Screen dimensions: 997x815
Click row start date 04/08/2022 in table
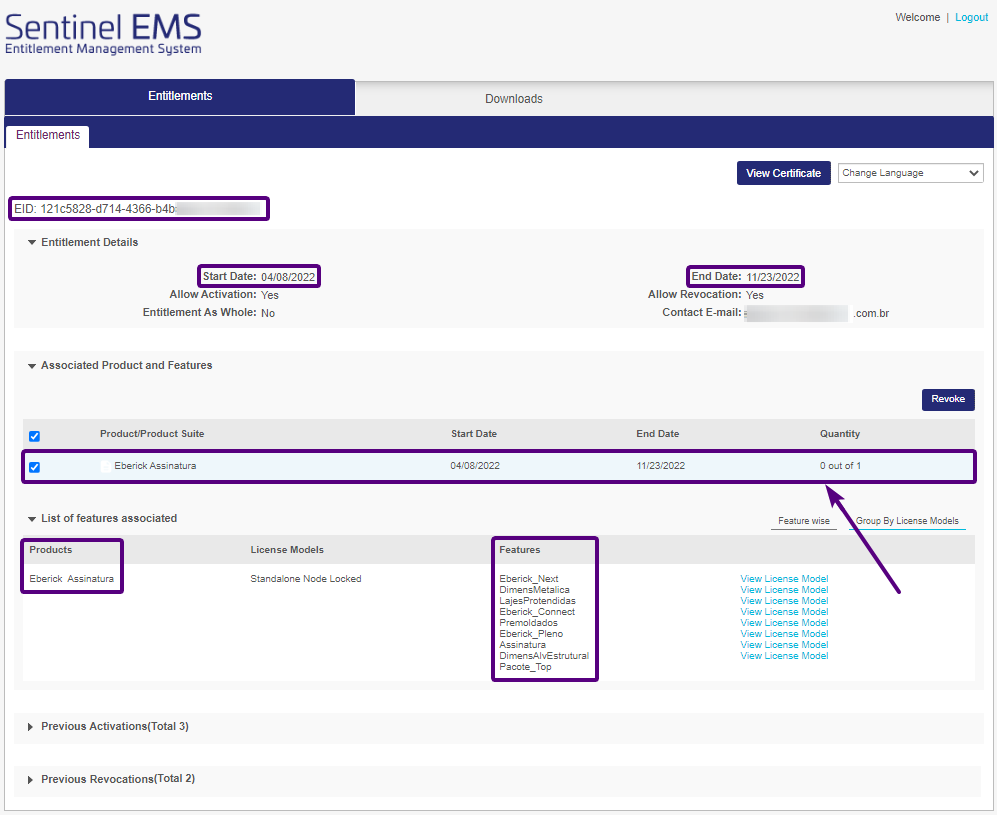coord(475,466)
